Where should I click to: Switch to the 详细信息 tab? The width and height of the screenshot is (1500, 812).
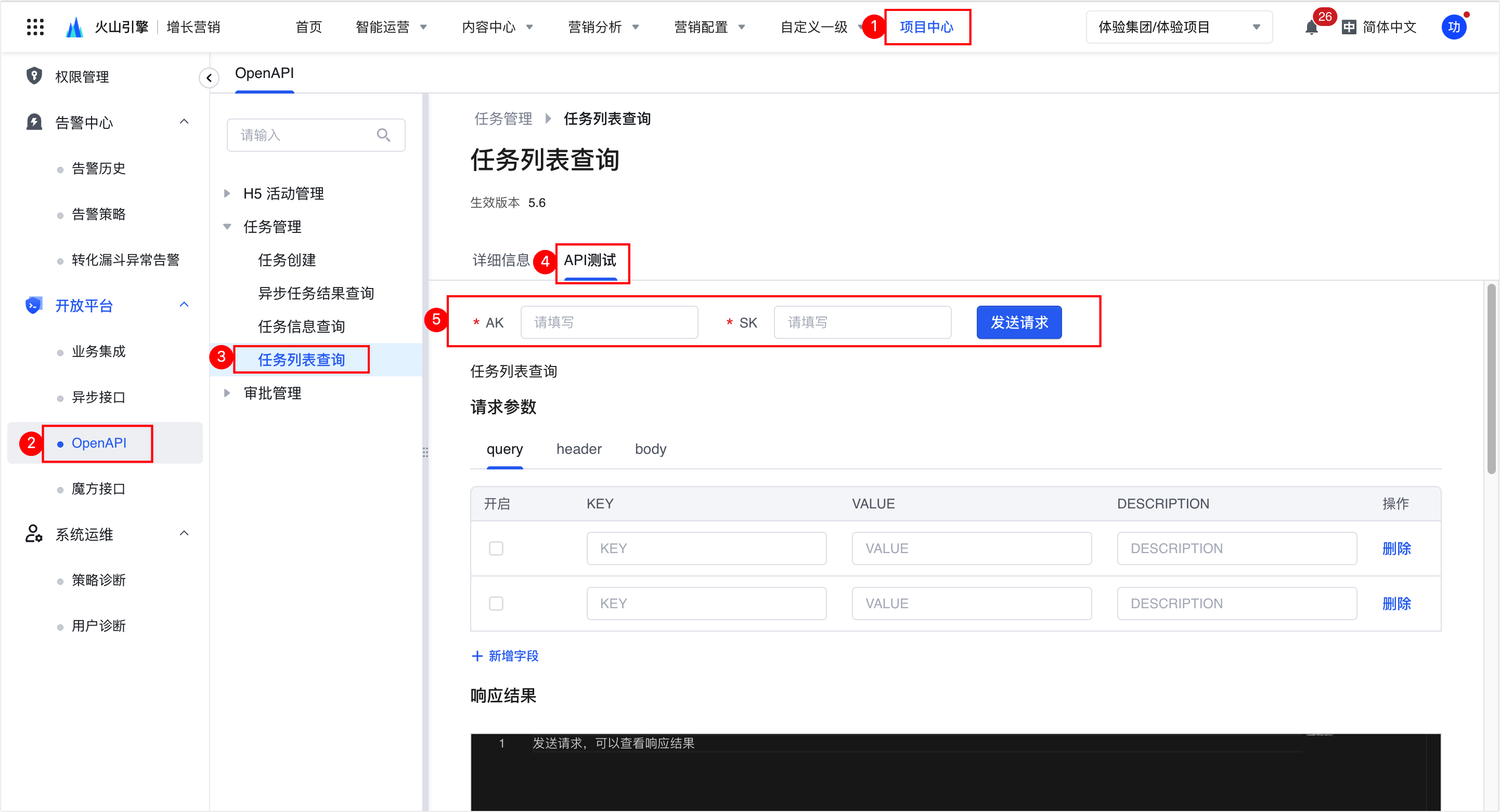(501, 260)
